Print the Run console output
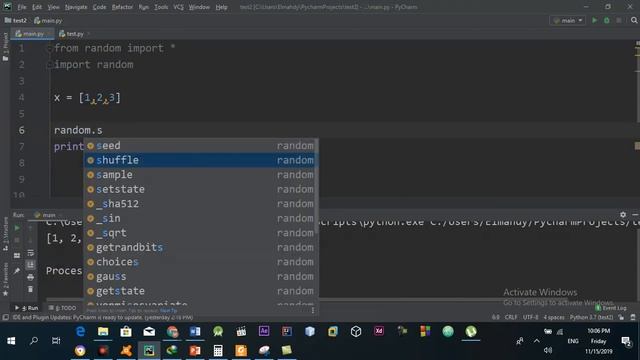Viewport: 640px width, 360px height. click(31, 278)
